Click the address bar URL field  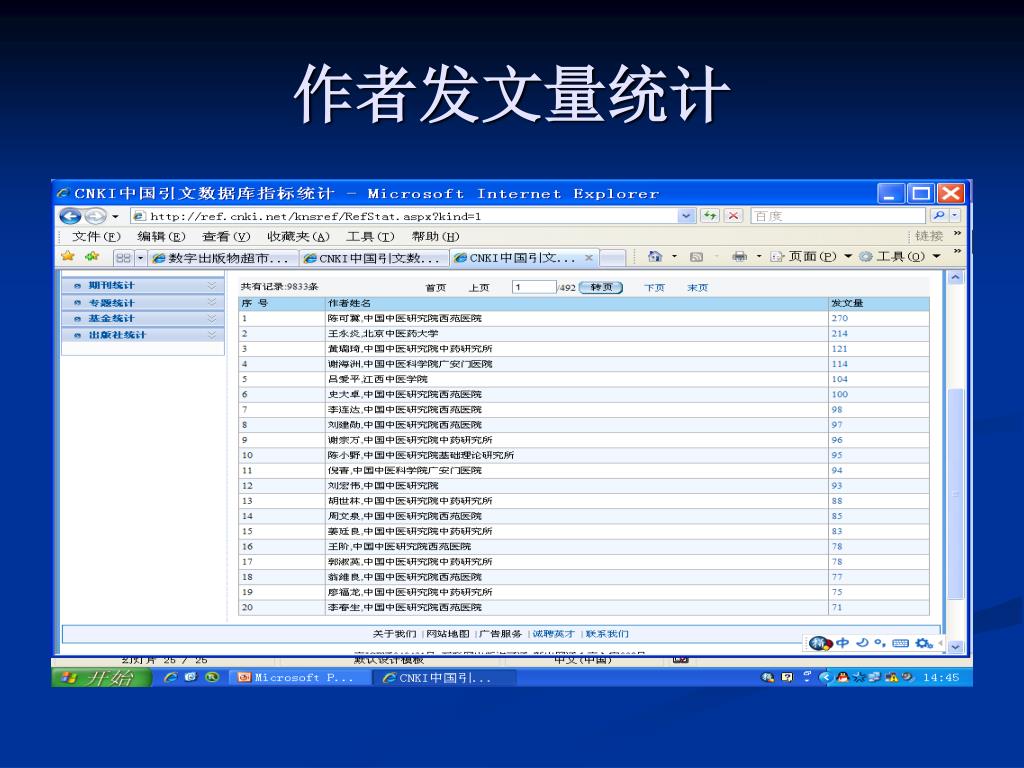(403, 216)
